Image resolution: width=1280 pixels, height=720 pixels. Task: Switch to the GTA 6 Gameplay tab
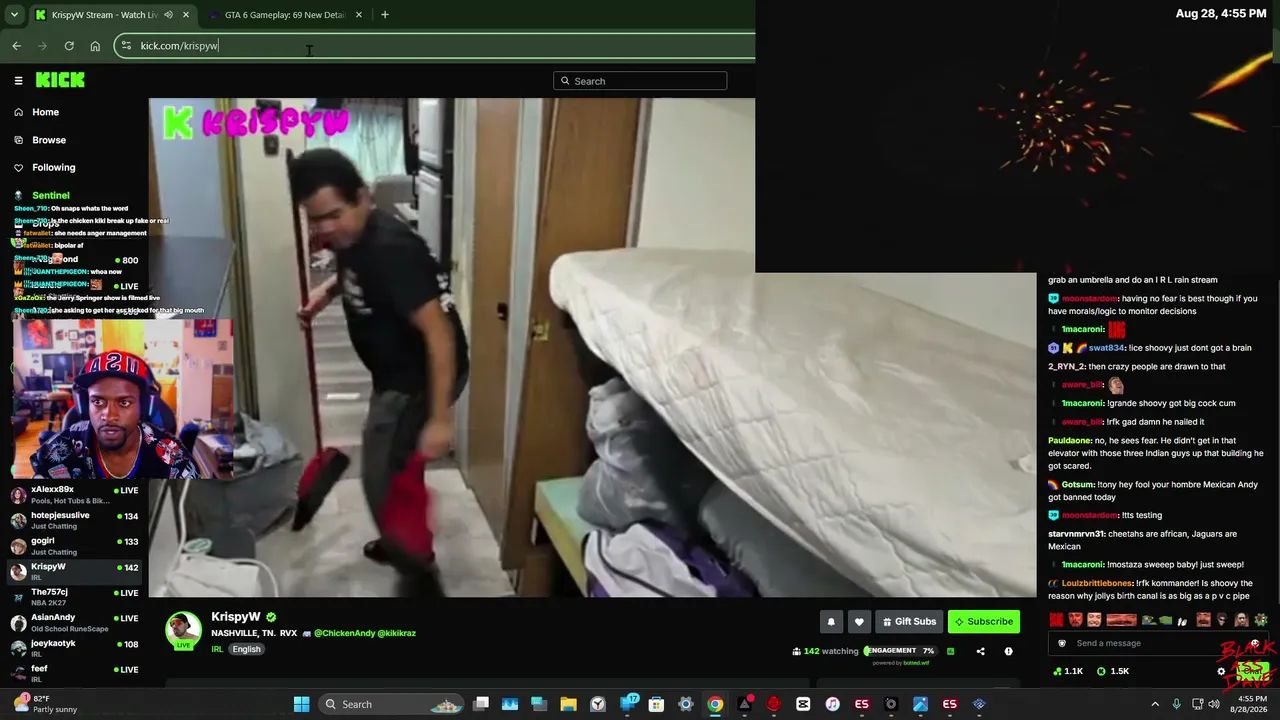click(284, 15)
